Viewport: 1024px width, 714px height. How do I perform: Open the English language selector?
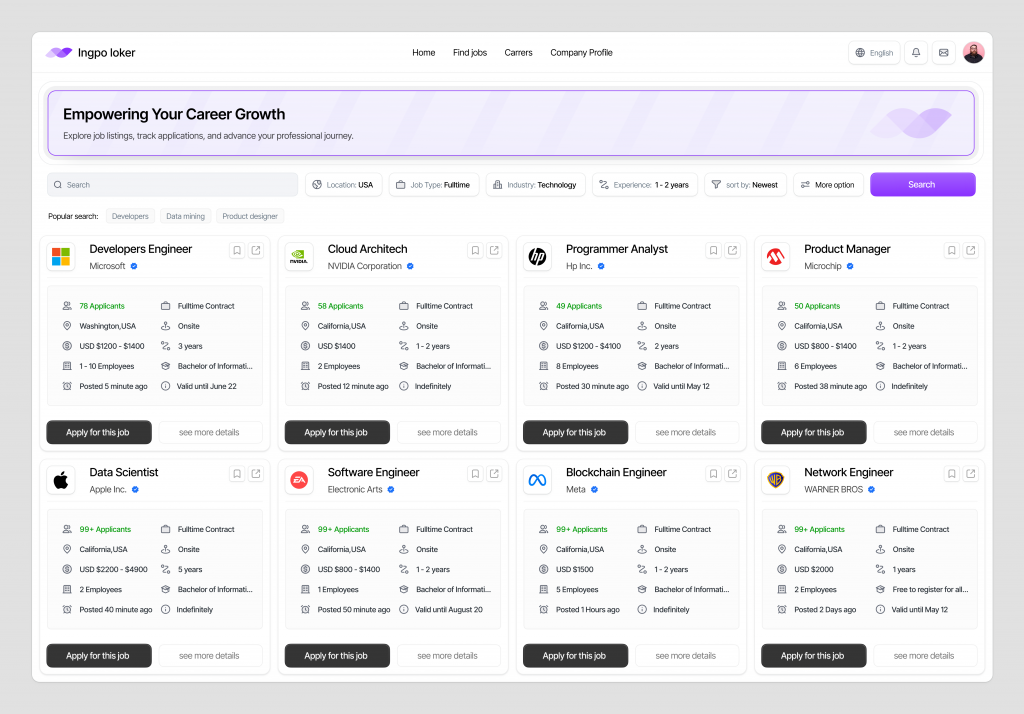click(873, 53)
